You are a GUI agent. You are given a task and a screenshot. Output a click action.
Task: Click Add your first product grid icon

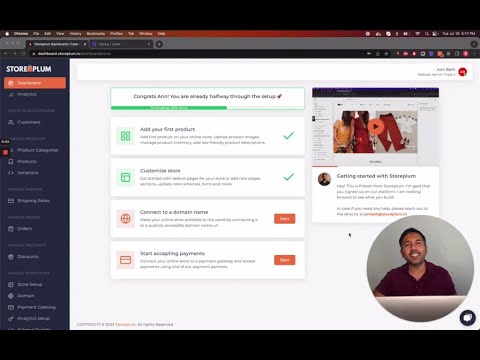pyautogui.click(x=125, y=136)
